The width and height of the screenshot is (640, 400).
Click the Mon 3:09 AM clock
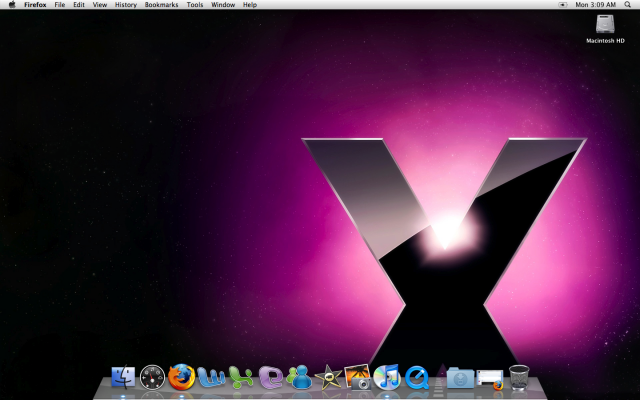point(596,4)
